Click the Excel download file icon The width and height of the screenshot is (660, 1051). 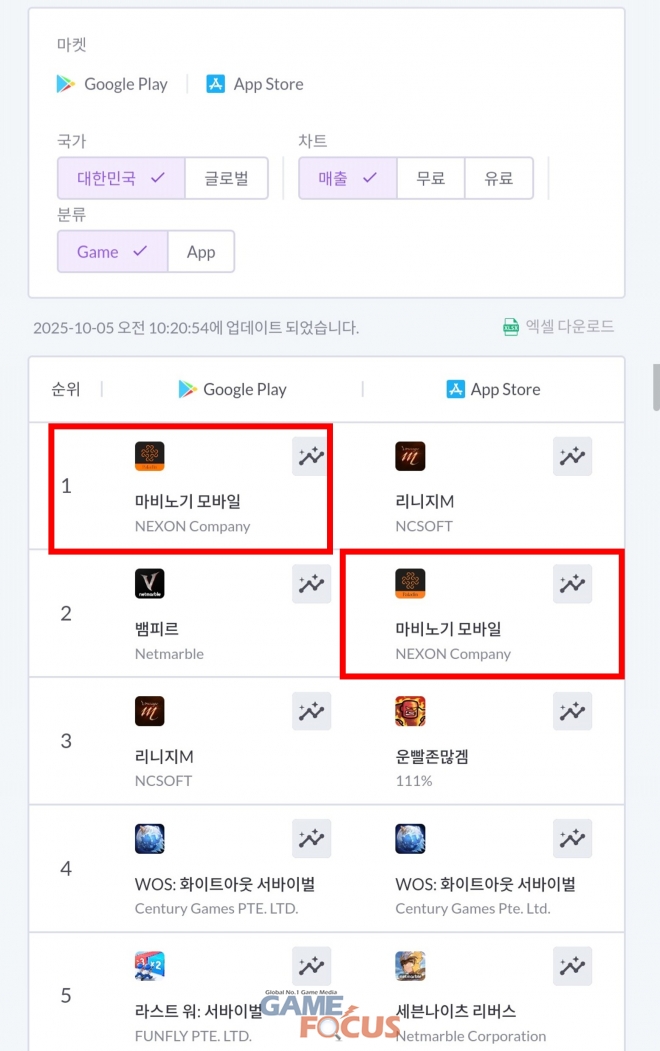pos(511,327)
